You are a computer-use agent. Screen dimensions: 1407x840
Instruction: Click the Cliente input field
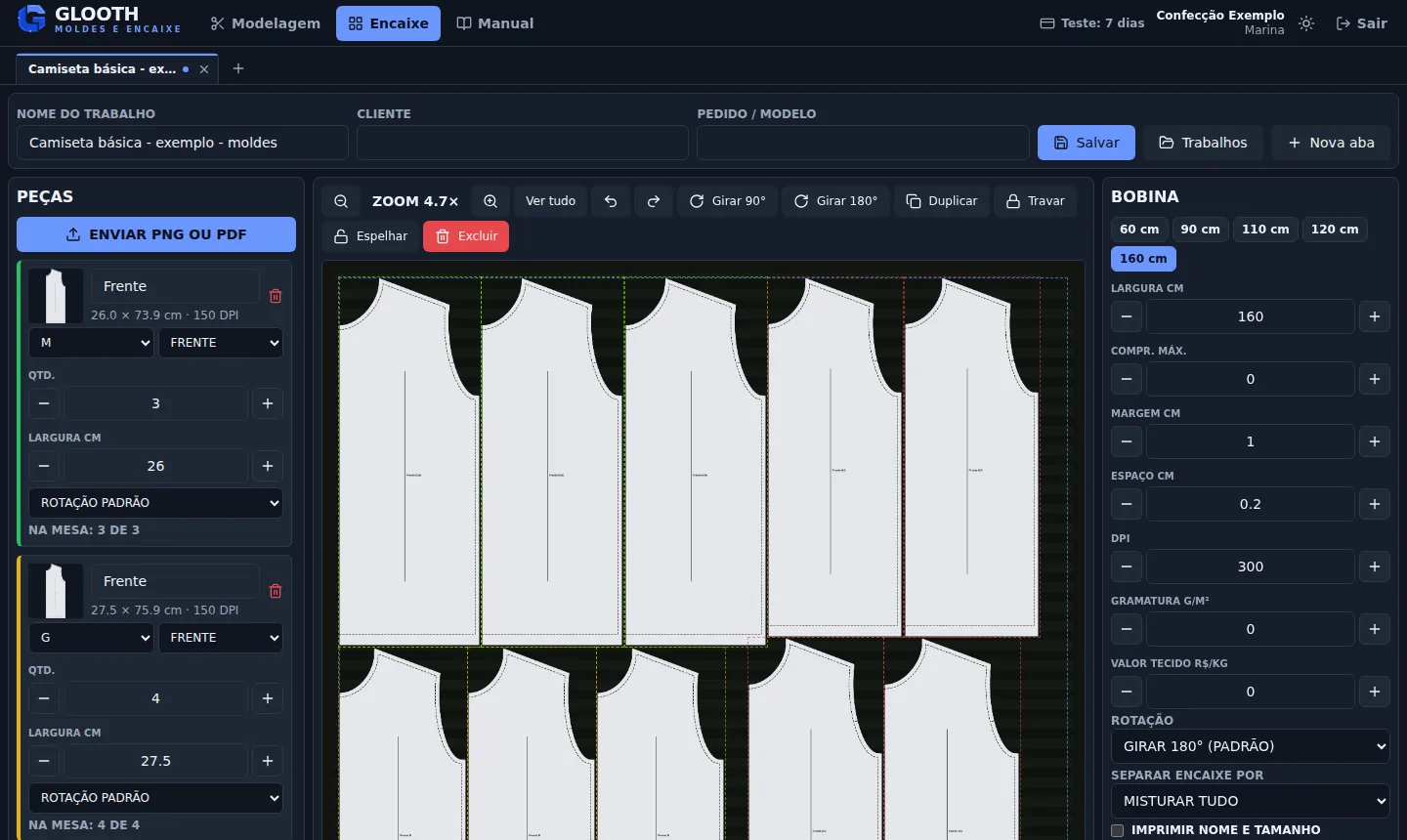pyautogui.click(x=523, y=143)
